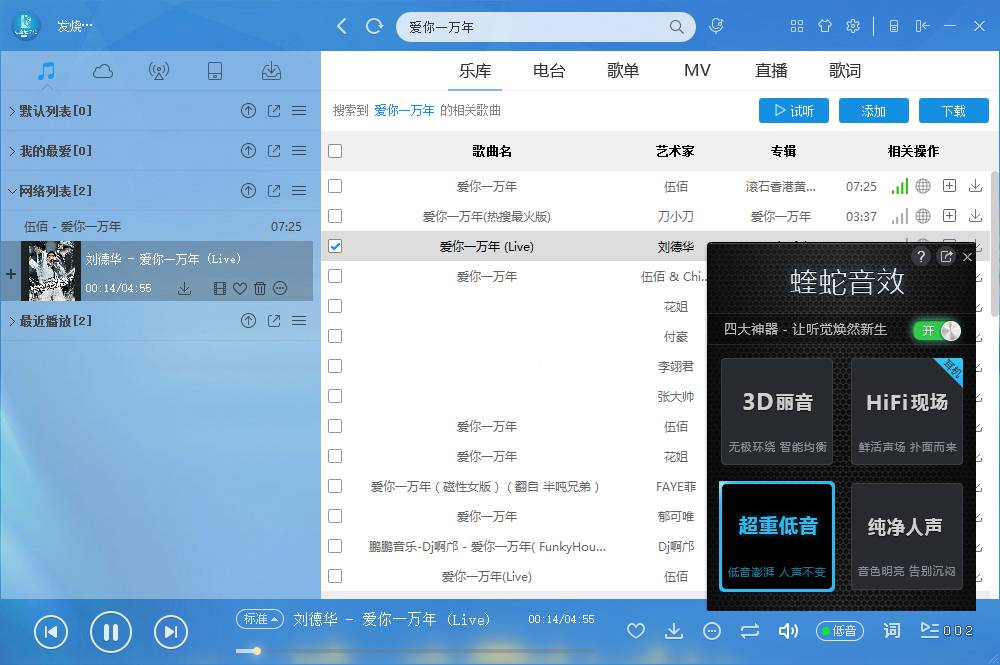Refresh the search results page
1000x665 pixels.
[x=375, y=27]
